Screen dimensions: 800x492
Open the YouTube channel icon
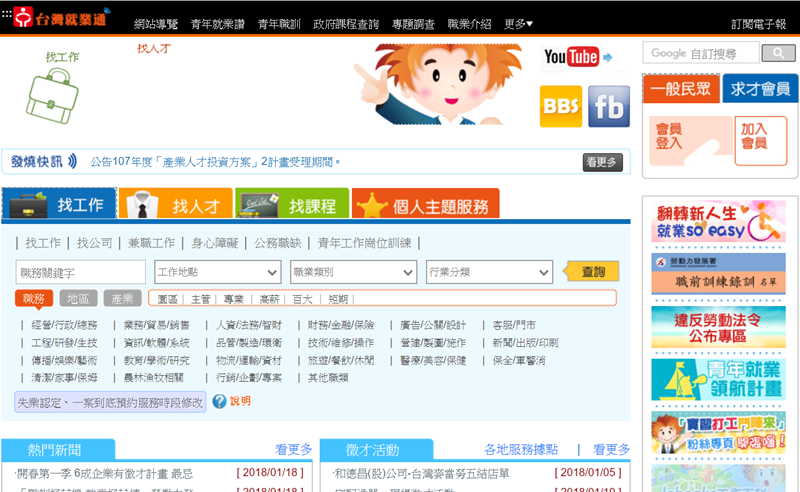tap(578, 57)
